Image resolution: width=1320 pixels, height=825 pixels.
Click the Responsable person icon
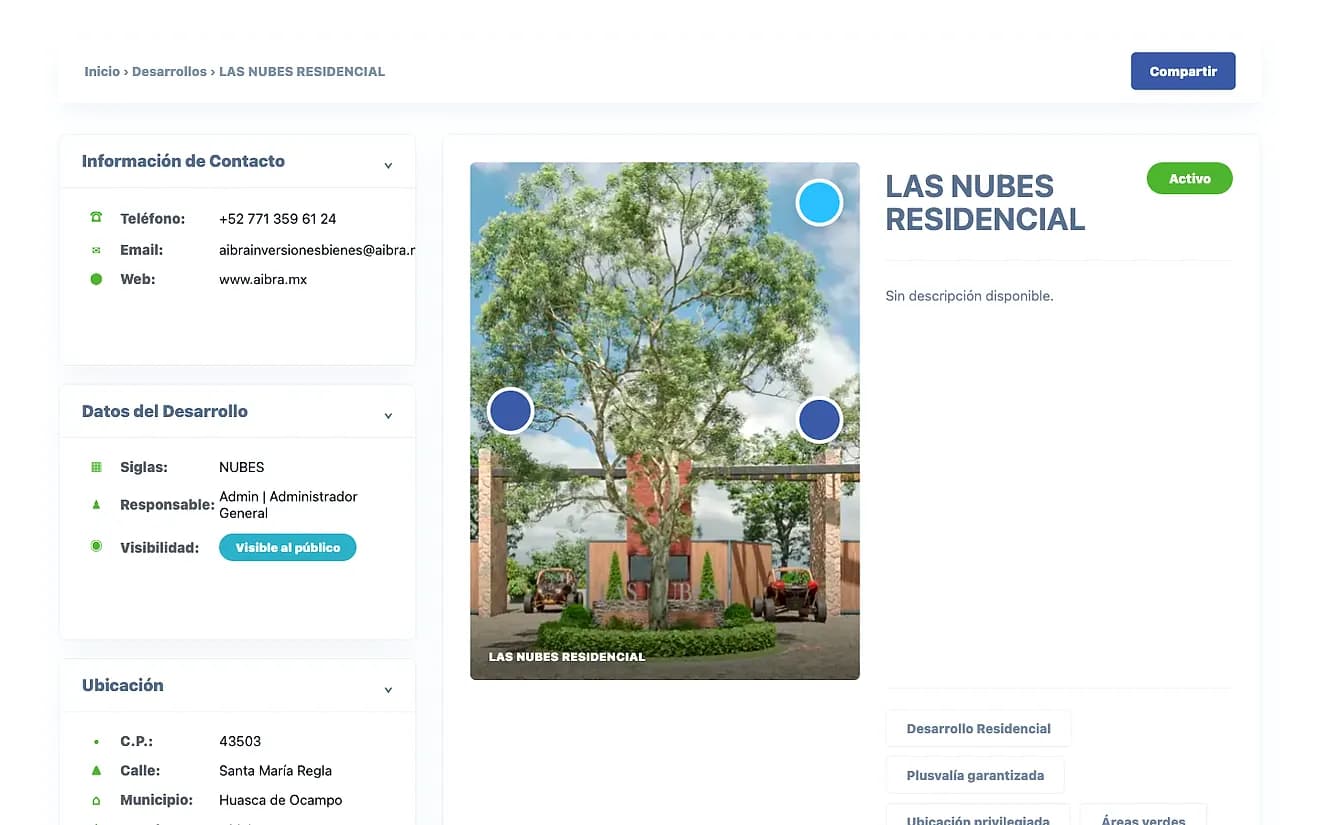point(96,505)
